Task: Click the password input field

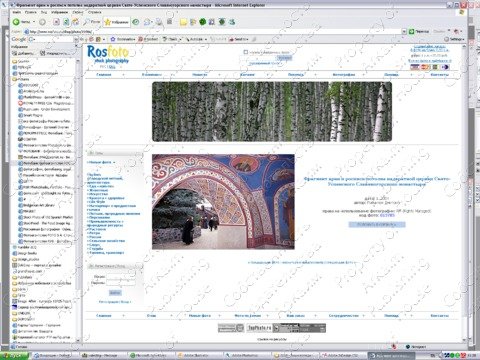Action: (121, 283)
